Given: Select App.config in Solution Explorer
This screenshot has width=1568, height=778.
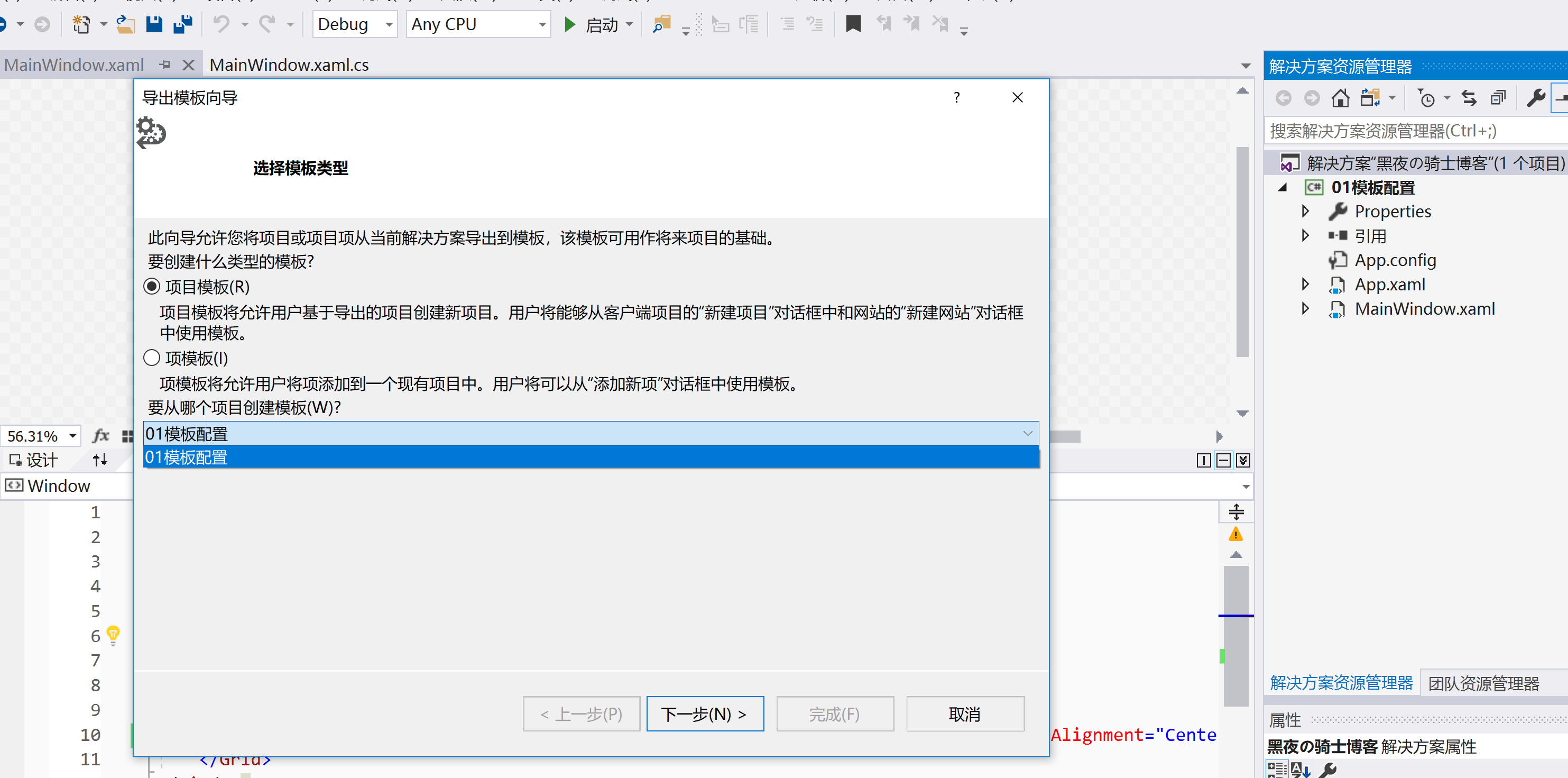Looking at the screenshot, I should (x=1395, y=260).
